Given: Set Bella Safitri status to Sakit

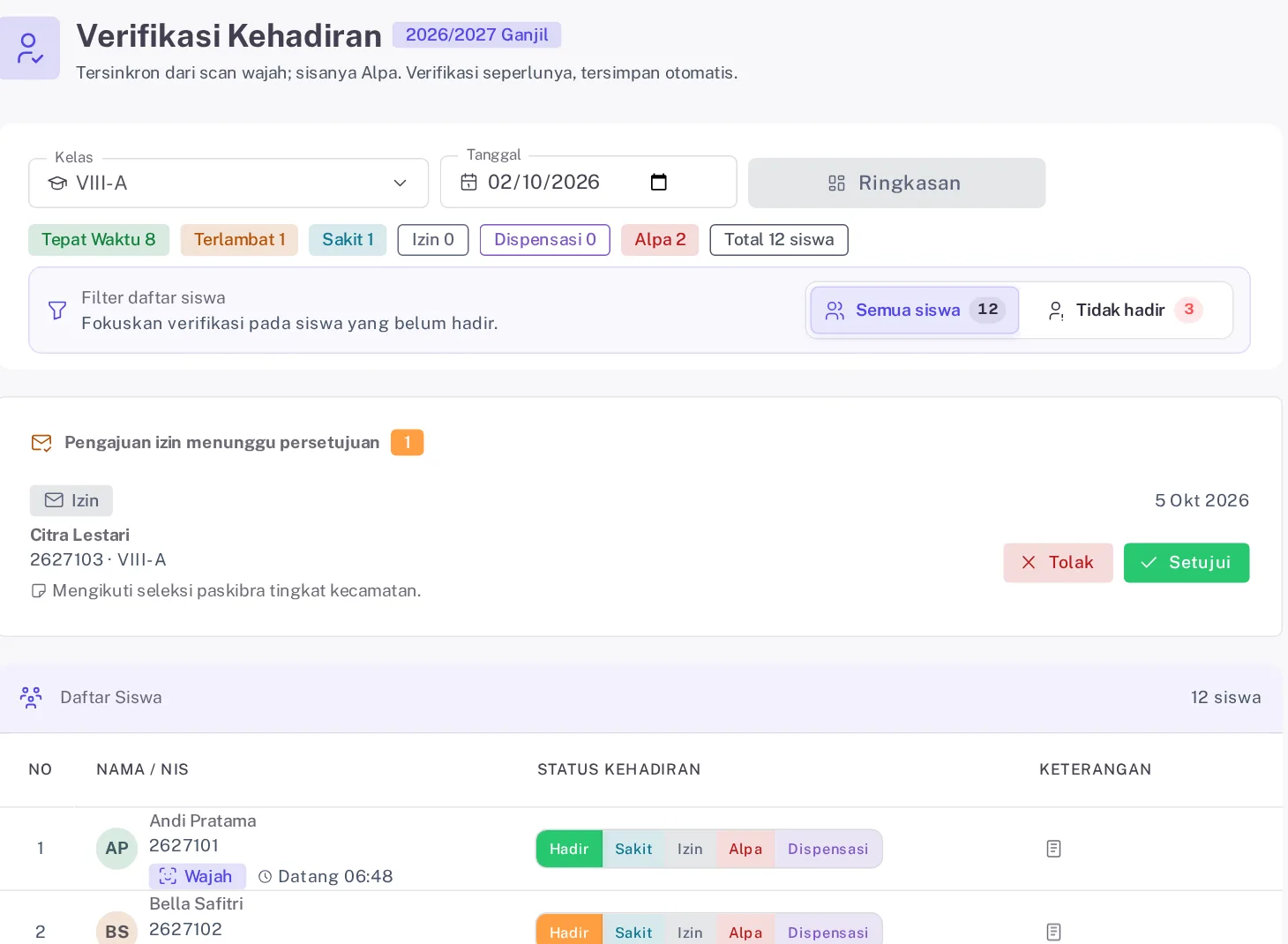Looking at the screenshot, I should (633, 931).
